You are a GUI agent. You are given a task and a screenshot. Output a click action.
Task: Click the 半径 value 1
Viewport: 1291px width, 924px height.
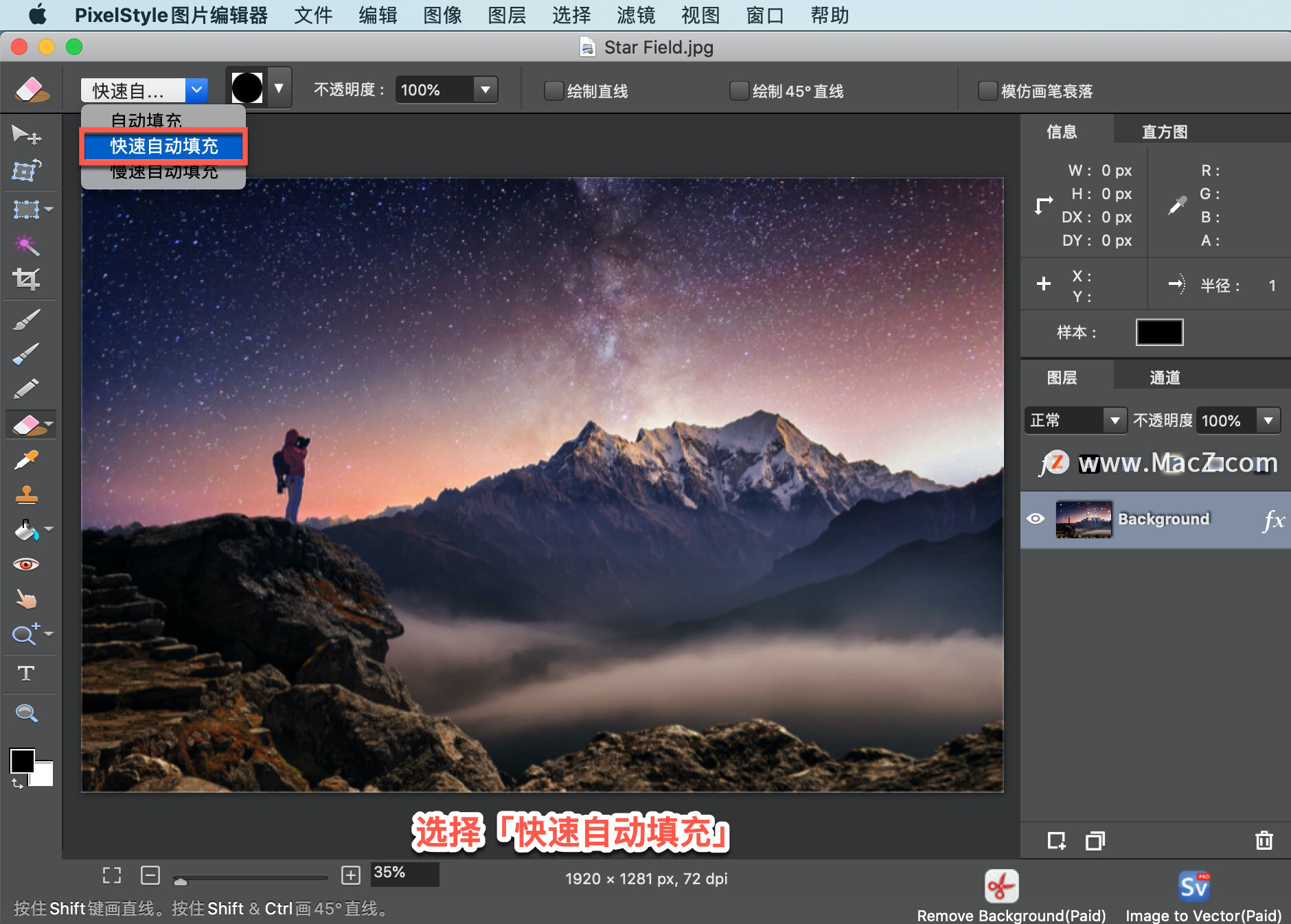(1272, 286)
